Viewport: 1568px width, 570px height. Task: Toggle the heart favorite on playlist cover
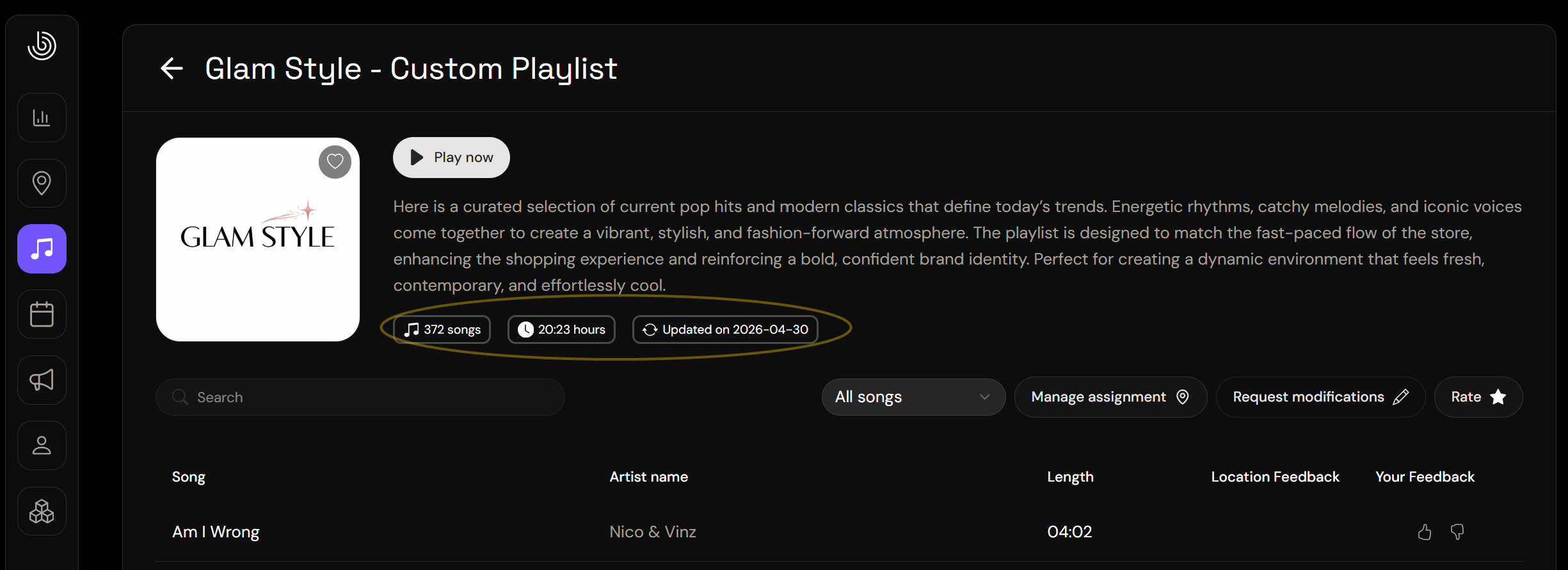[x=335, y=162]
